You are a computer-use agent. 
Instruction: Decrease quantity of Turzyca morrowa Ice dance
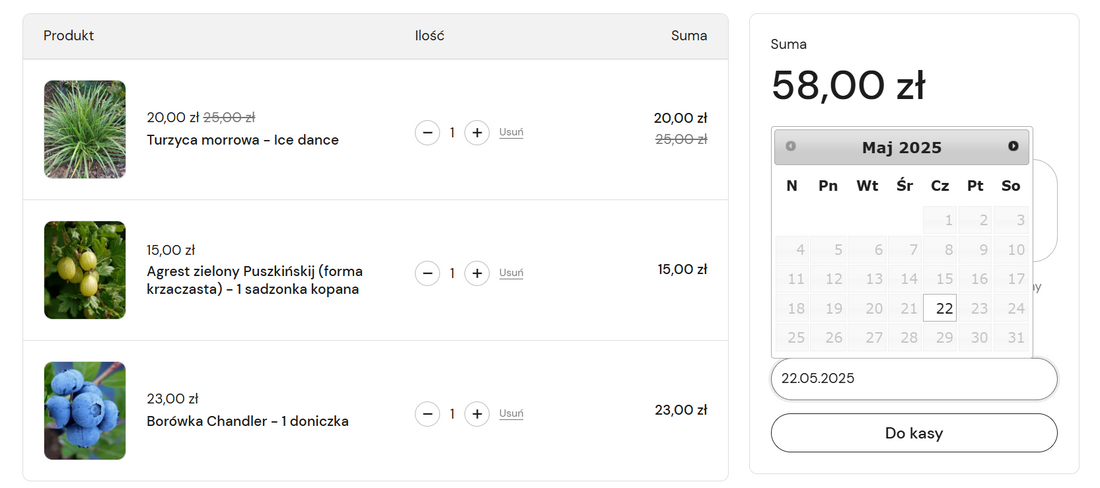click(427, 133)
